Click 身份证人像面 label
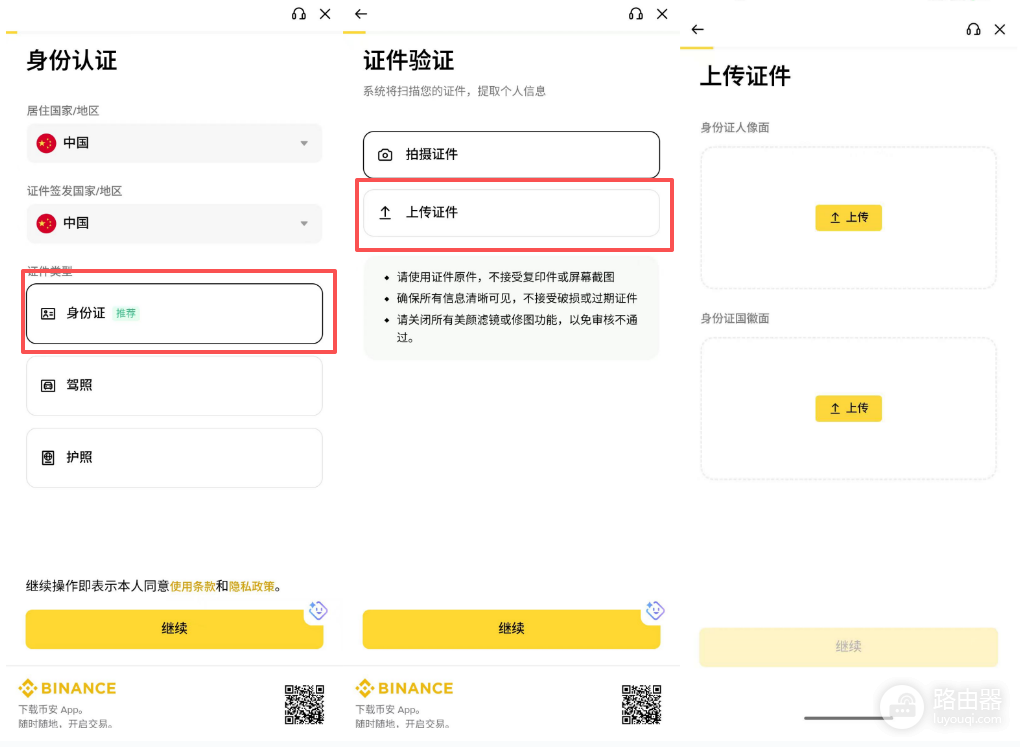Image resolution: width=1020 pixels, height=747 pixels. pyautogui.click(x=735, y=128)
